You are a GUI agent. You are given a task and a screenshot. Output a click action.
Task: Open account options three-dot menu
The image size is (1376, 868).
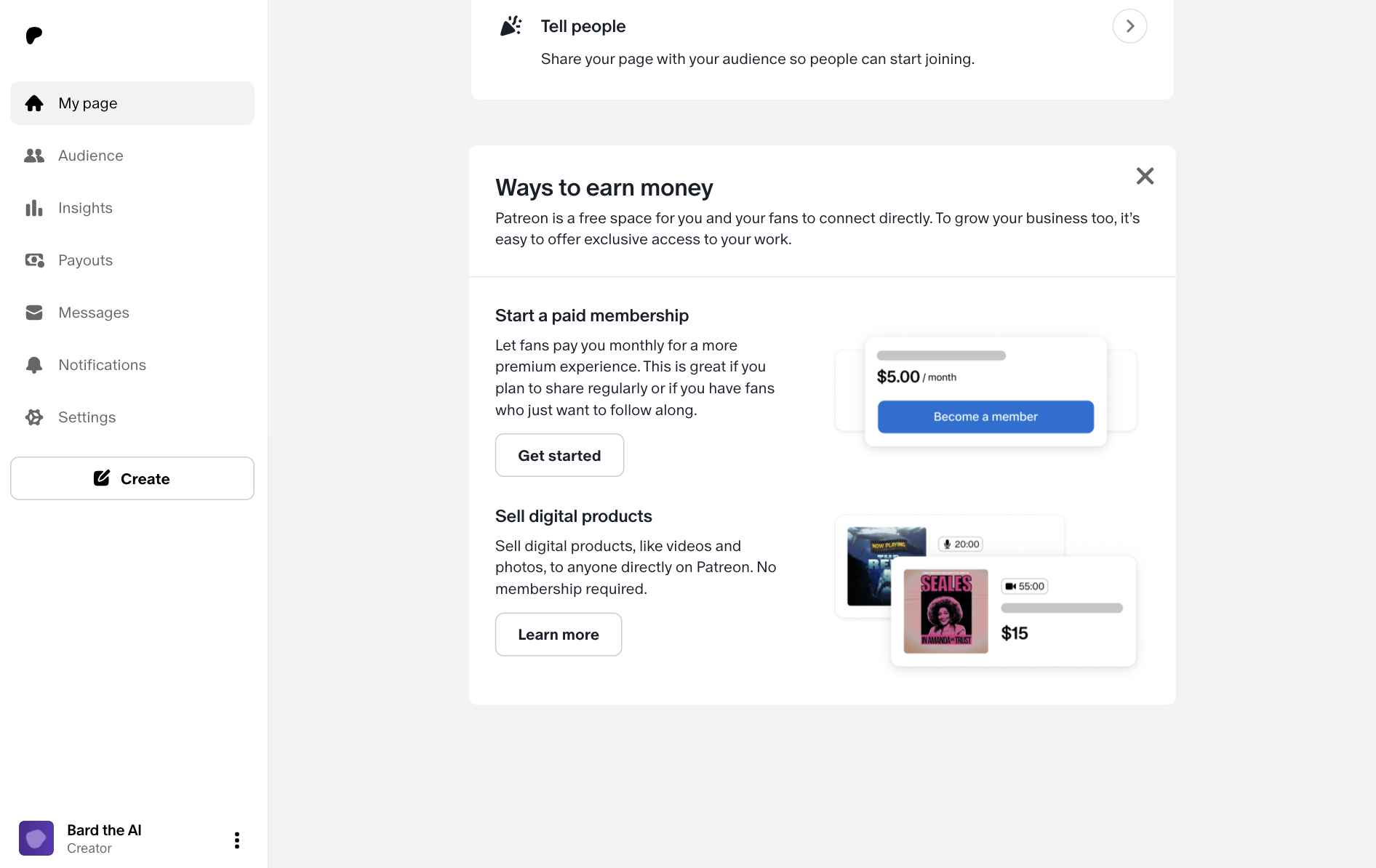(237, 840)
